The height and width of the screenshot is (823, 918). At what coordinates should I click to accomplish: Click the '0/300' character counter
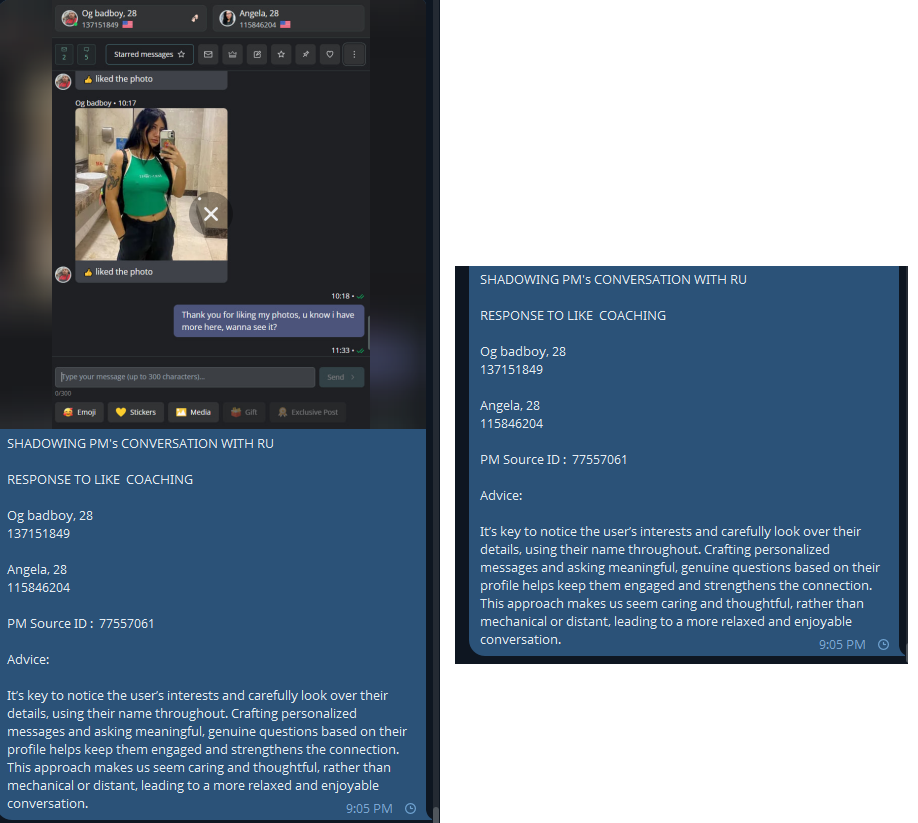[63, 393]
